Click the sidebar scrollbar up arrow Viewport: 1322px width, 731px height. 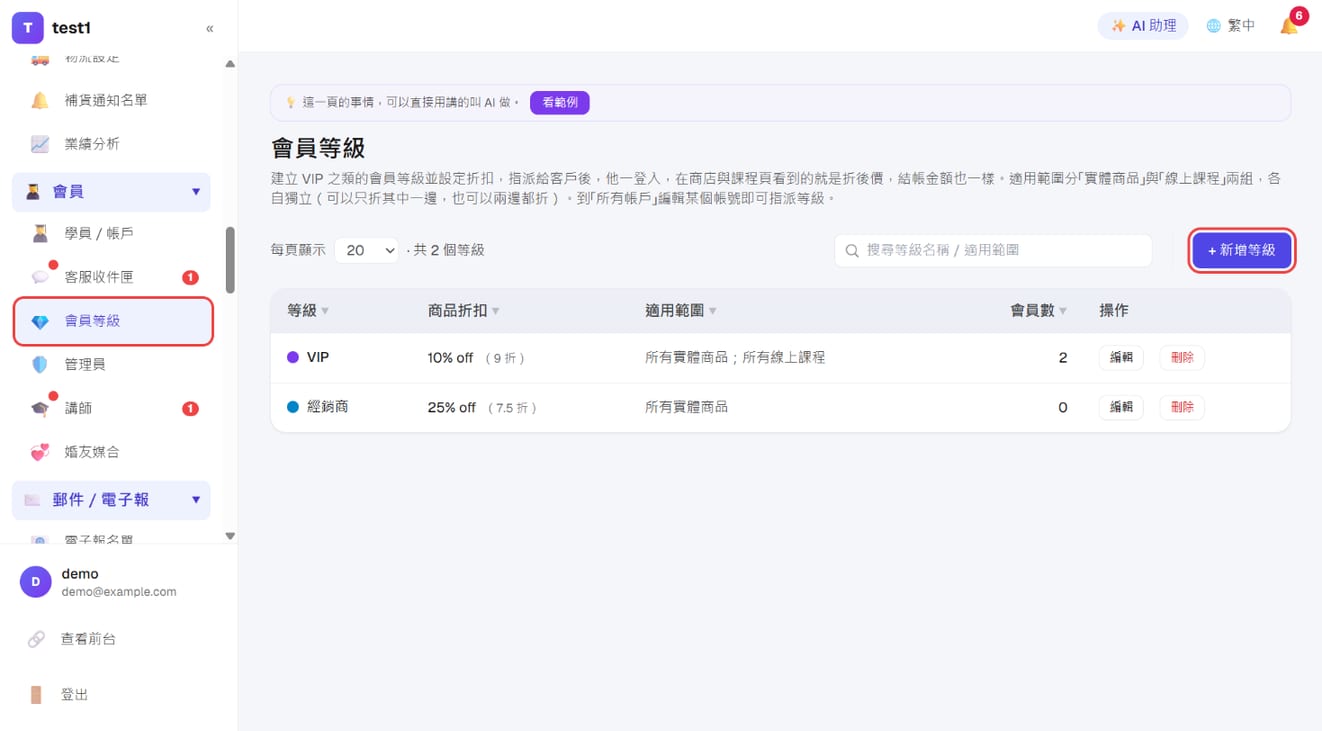[x=230, y=64]
